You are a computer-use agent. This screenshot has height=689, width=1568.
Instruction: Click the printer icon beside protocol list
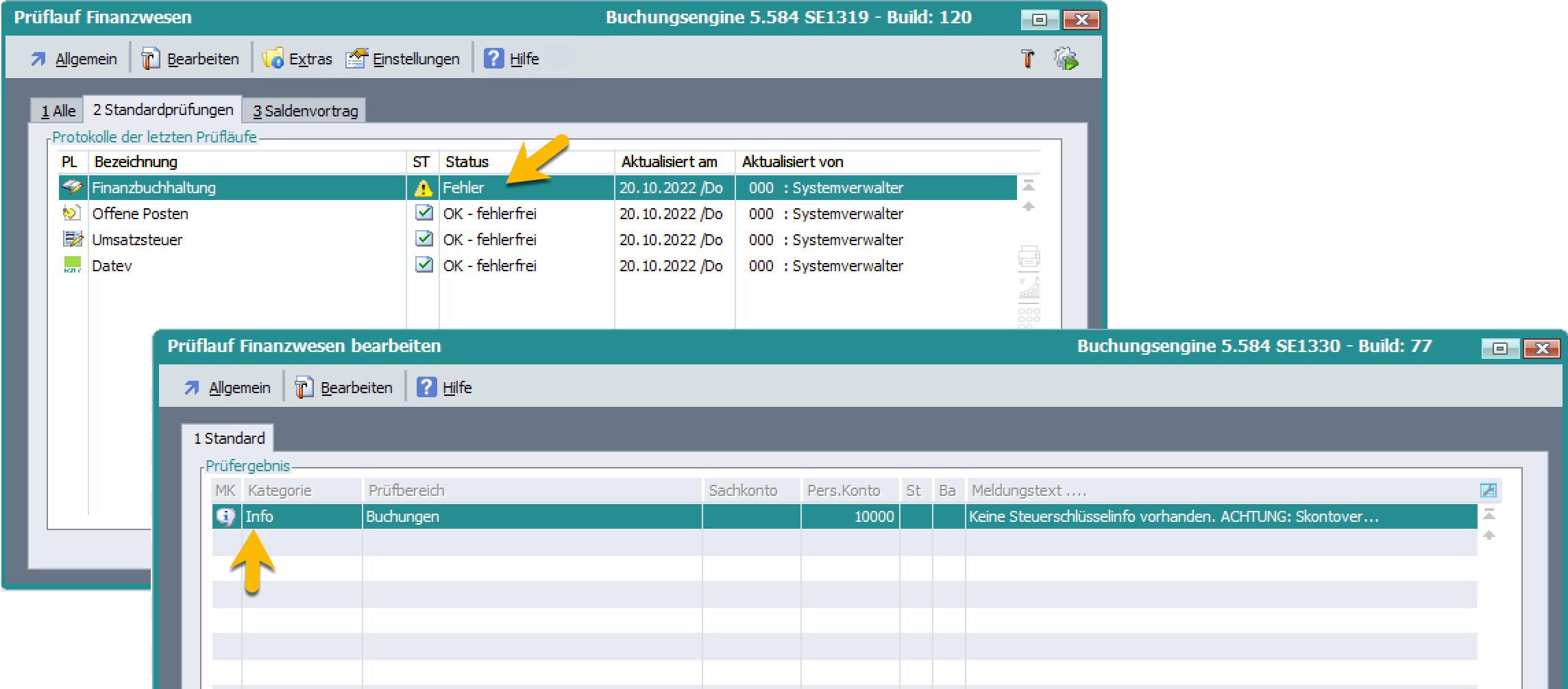(1029, 257)
